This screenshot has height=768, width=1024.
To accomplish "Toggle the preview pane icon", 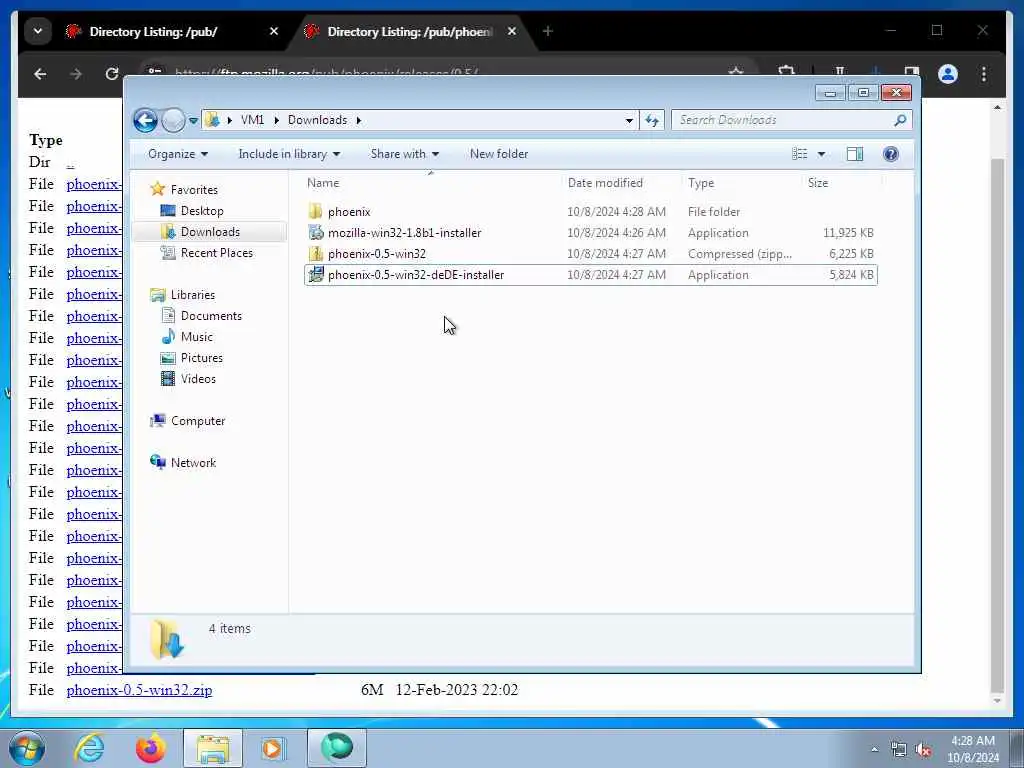I will (855, 154).
